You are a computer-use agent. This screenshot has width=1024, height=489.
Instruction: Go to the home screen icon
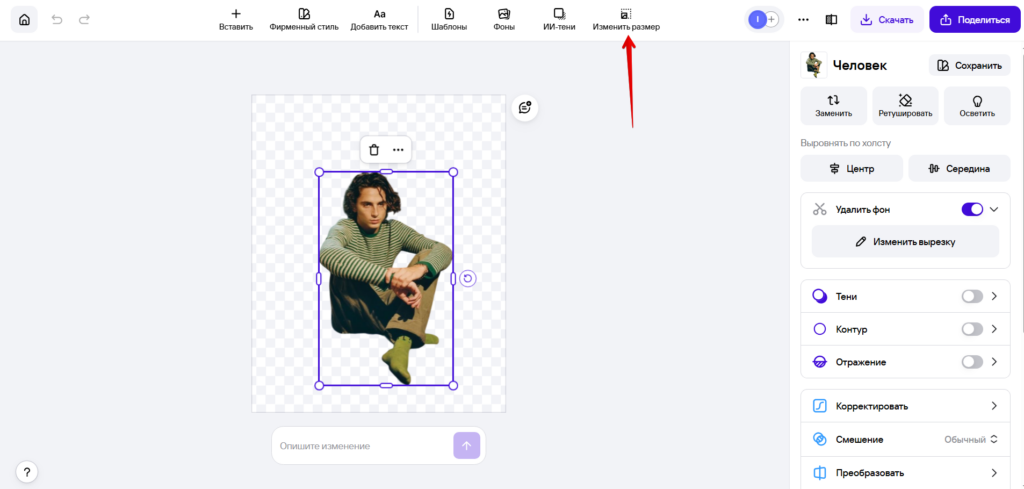pyautogui.click(x=24, y=20)
